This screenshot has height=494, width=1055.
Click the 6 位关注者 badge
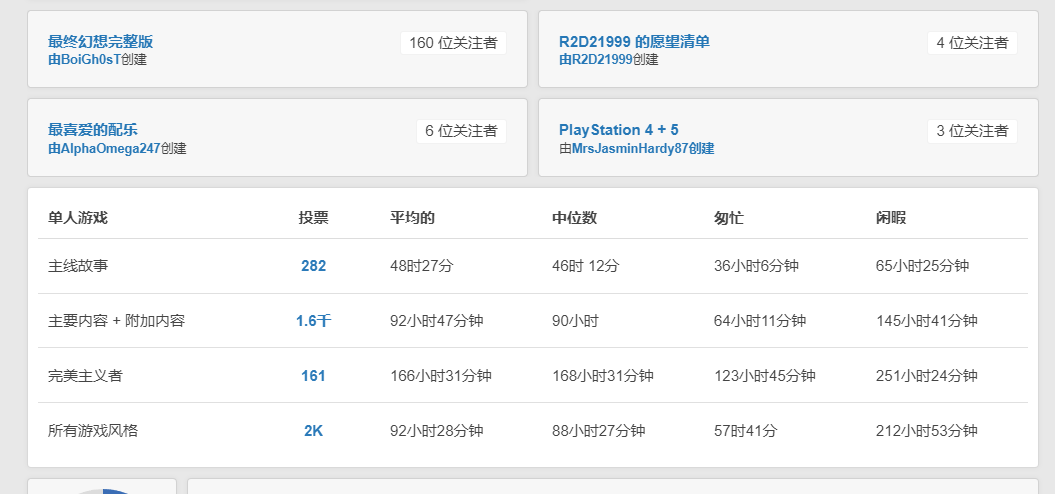(x=461, y=131)
